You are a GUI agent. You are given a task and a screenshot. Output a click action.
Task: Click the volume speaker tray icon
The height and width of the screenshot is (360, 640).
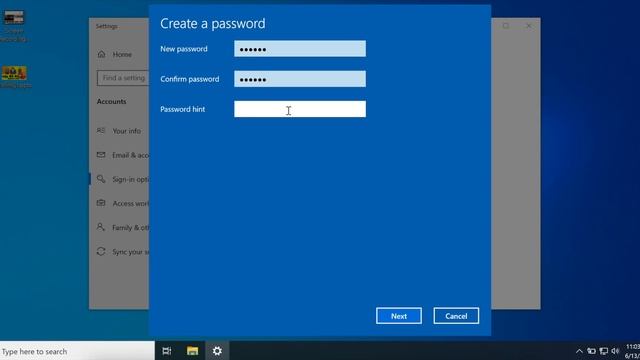(x=615, y=351)
